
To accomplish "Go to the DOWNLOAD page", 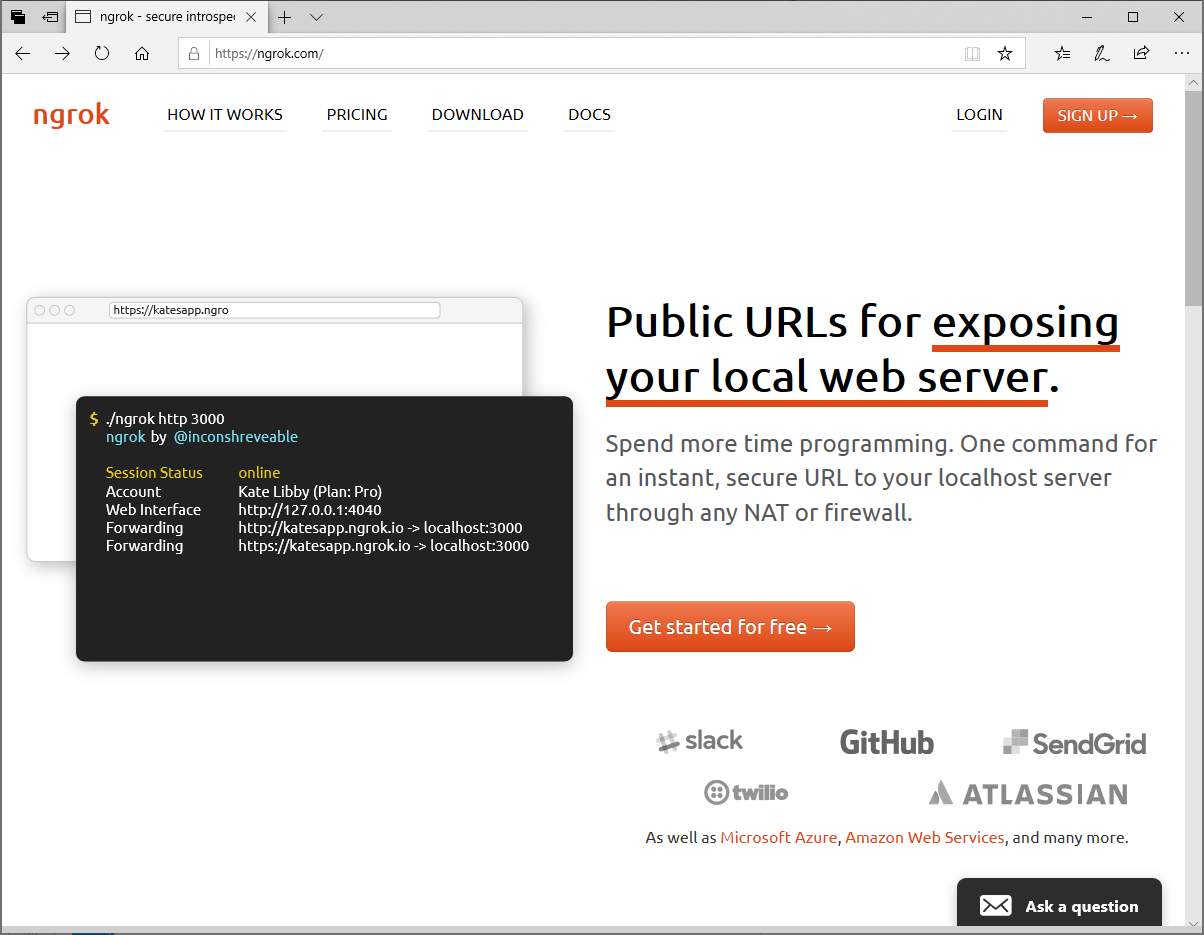I will tap(477, 115).
